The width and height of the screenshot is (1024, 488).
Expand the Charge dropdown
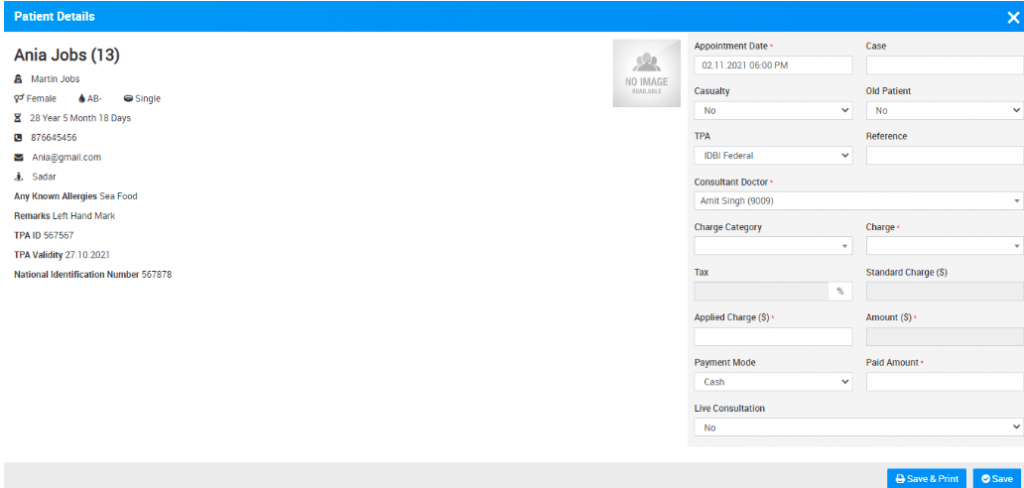point(944,246)
